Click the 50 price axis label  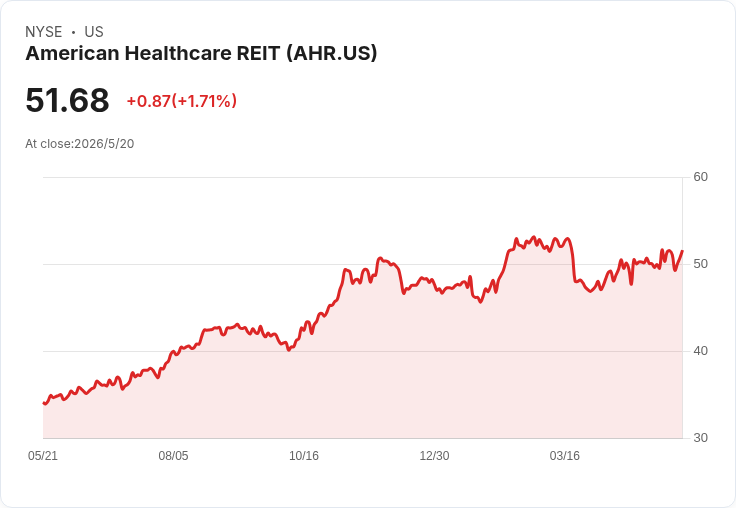(x=700, y=264)
